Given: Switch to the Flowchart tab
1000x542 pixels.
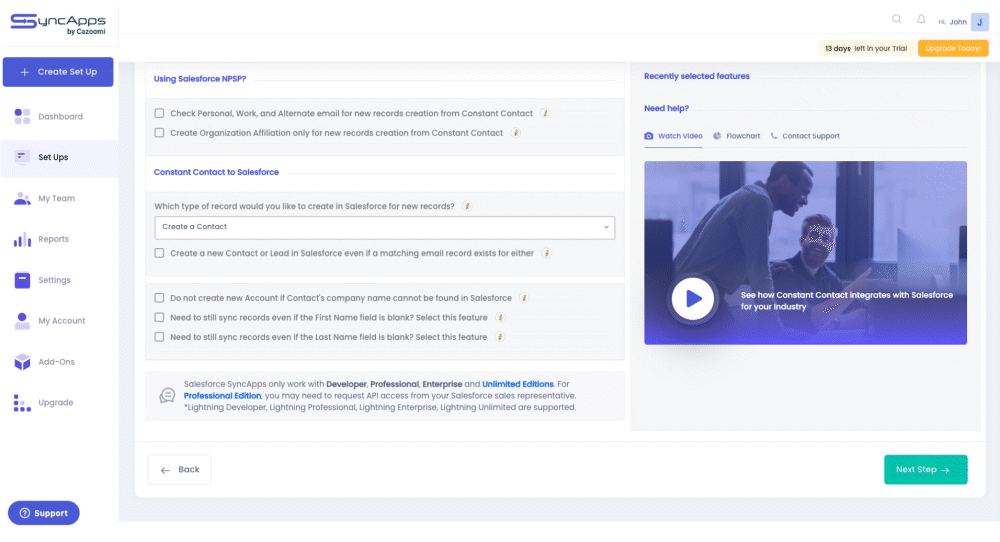Looking at the screenshot, I should pyautogui.click(x=737, y=136).
